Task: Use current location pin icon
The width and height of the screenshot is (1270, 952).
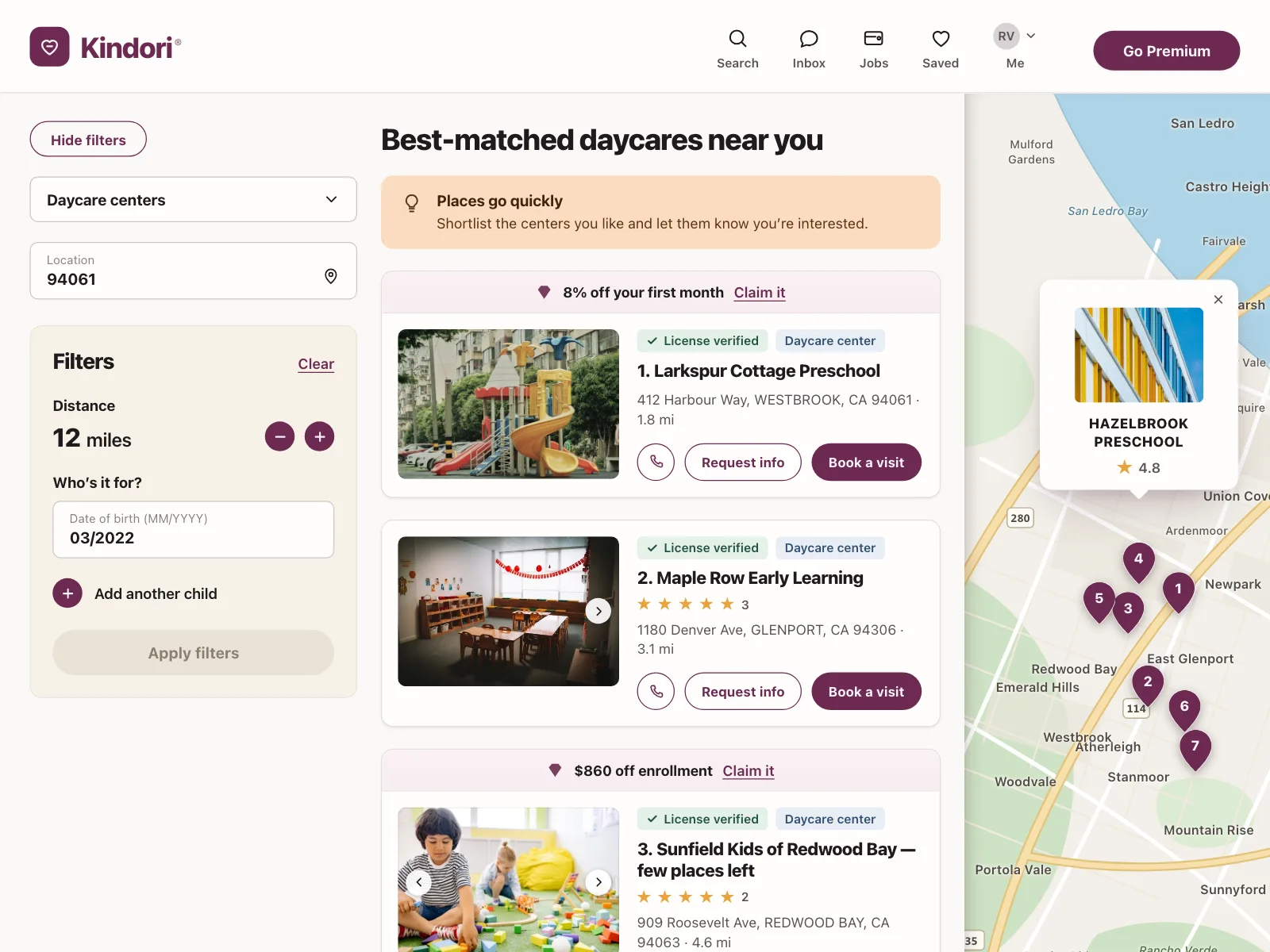Action: tap(331, 276)
